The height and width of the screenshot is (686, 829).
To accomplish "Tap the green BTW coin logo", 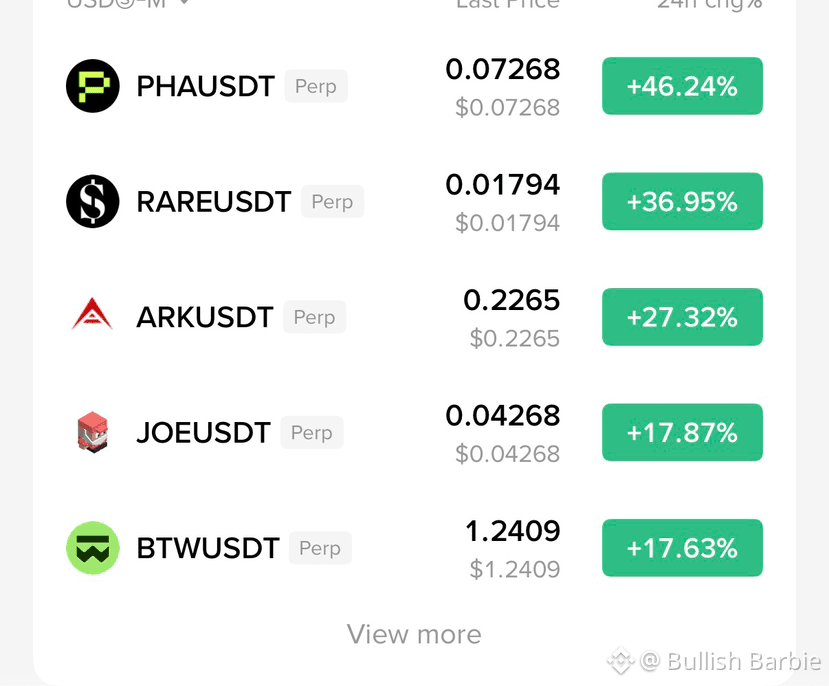I will point(93,548).
